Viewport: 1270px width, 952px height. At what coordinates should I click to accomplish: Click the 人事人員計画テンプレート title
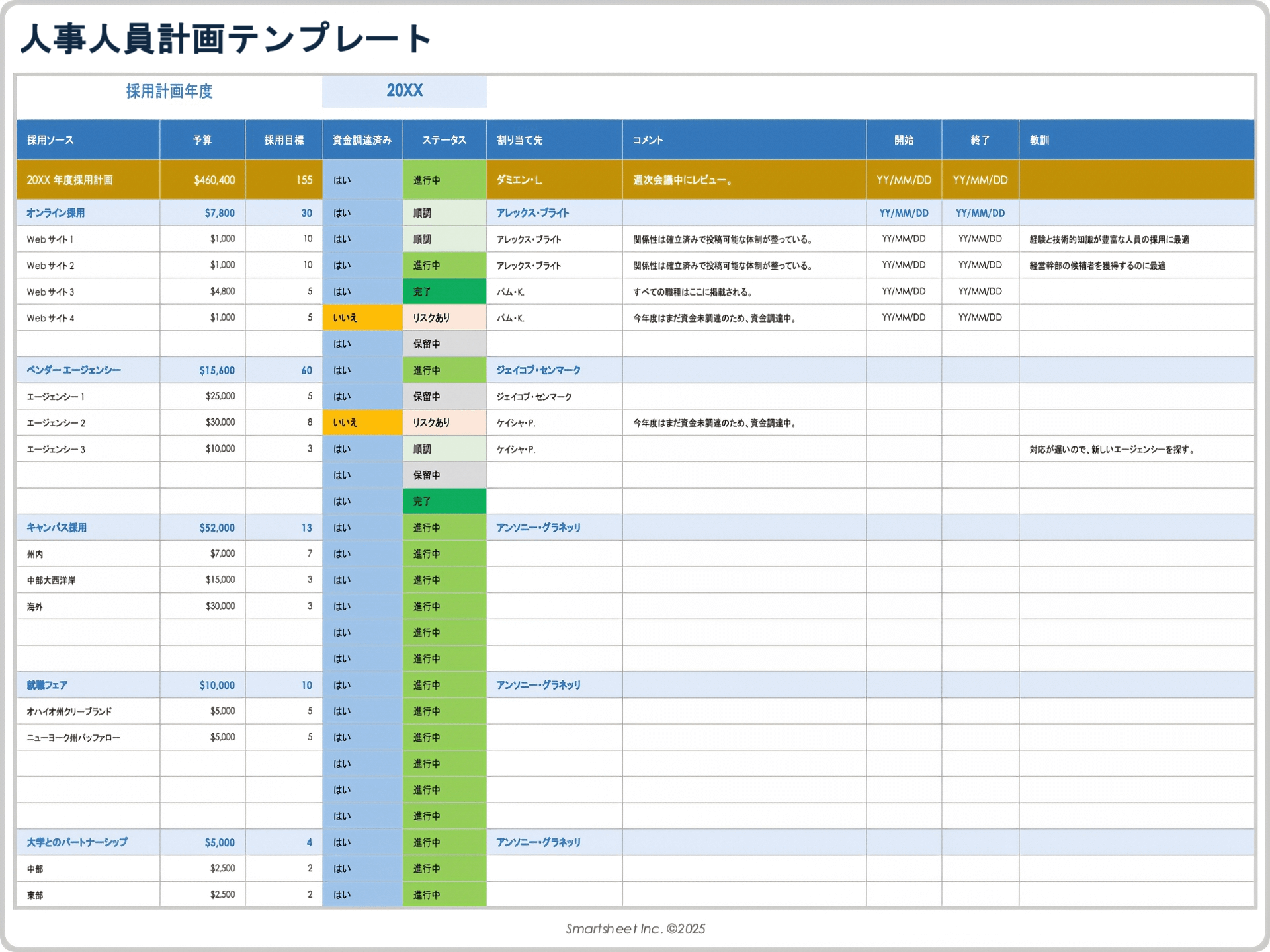(x=226, y=38)
